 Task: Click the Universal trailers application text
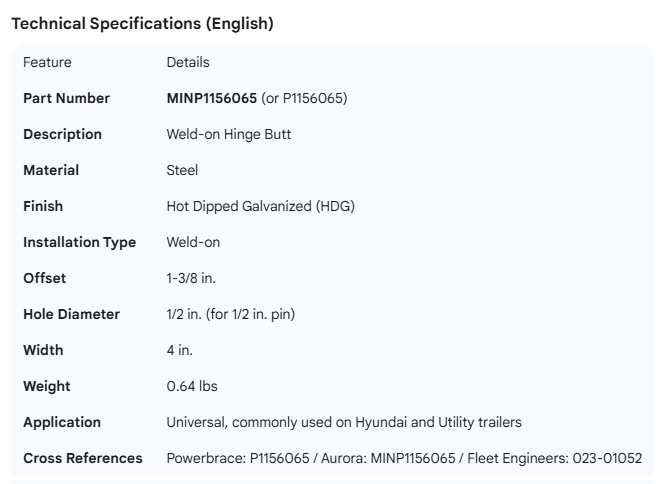point(344,422)
